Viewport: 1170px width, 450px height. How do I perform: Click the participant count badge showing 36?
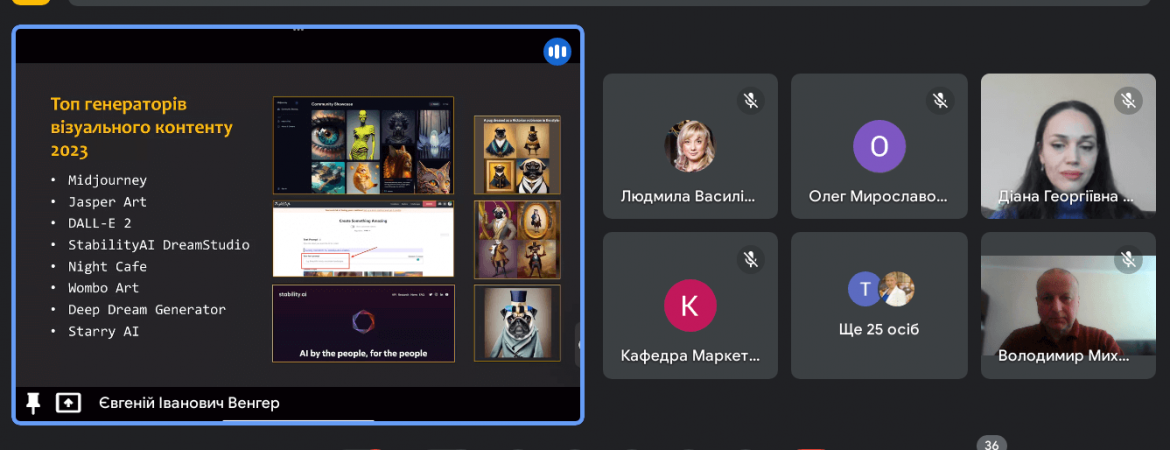991,445
